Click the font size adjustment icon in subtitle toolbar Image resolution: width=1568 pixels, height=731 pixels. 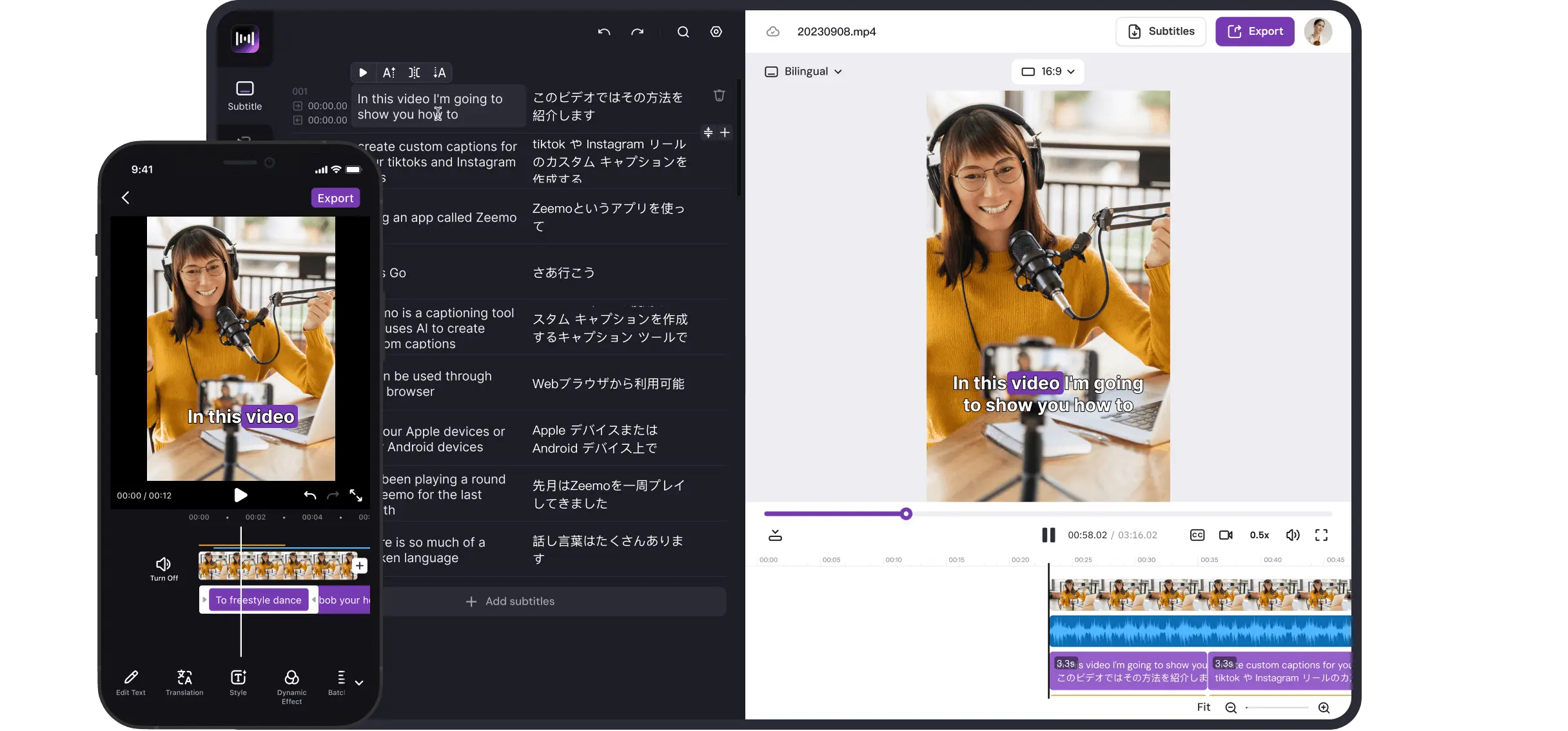coord(388,72)
